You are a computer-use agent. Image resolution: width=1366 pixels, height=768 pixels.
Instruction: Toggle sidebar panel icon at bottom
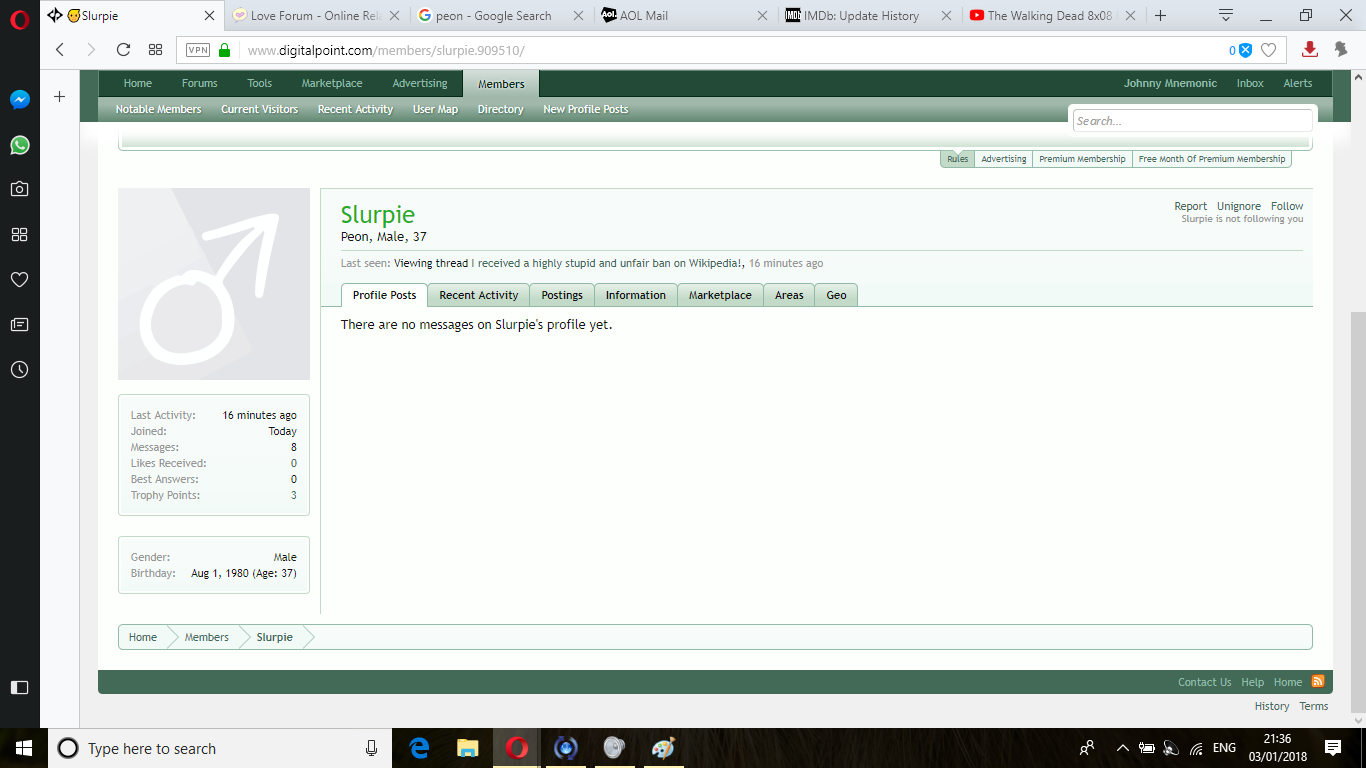(19, 687)
